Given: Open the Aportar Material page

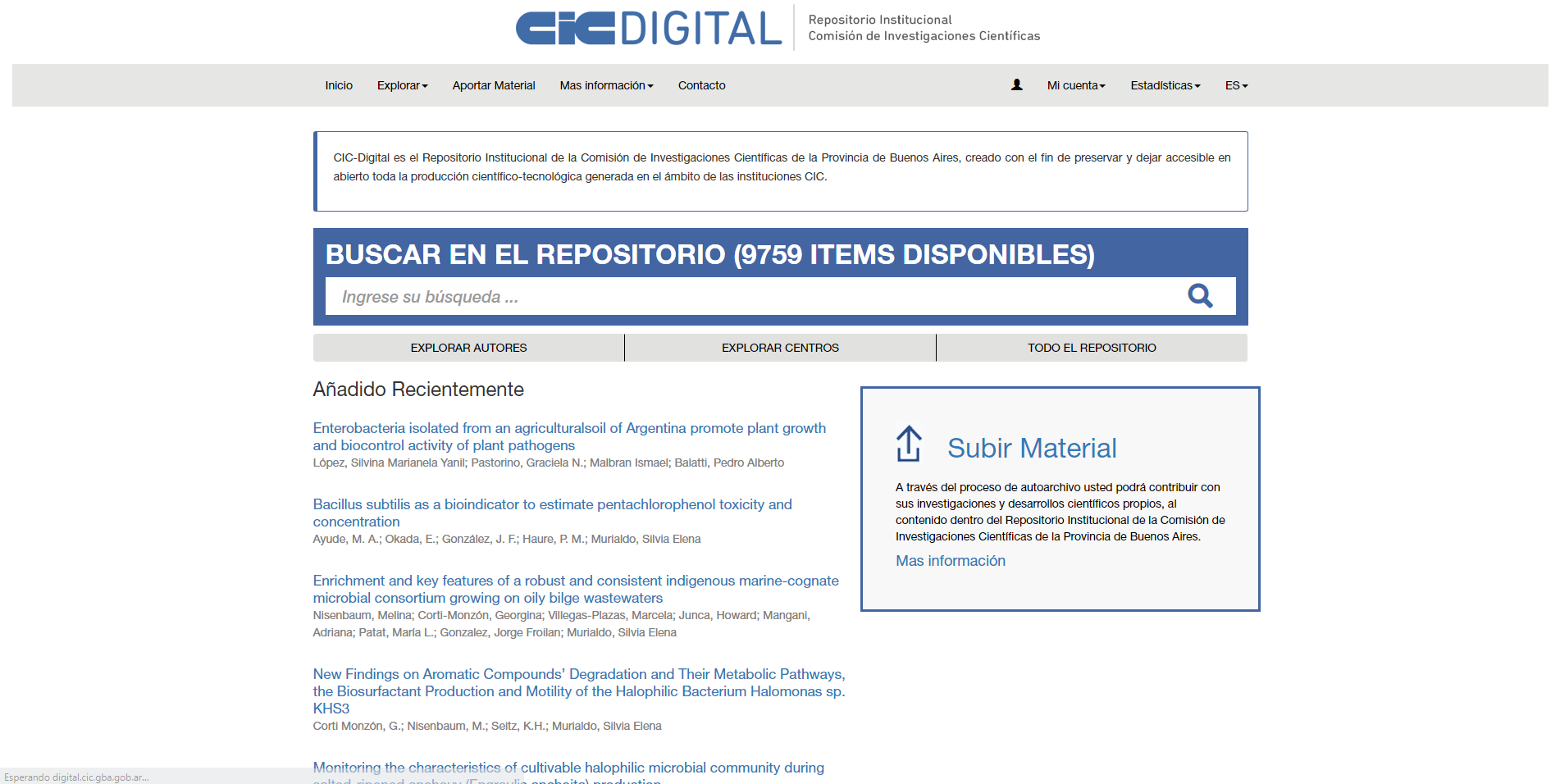Looking at the screenshot, I should pos(494,85).
